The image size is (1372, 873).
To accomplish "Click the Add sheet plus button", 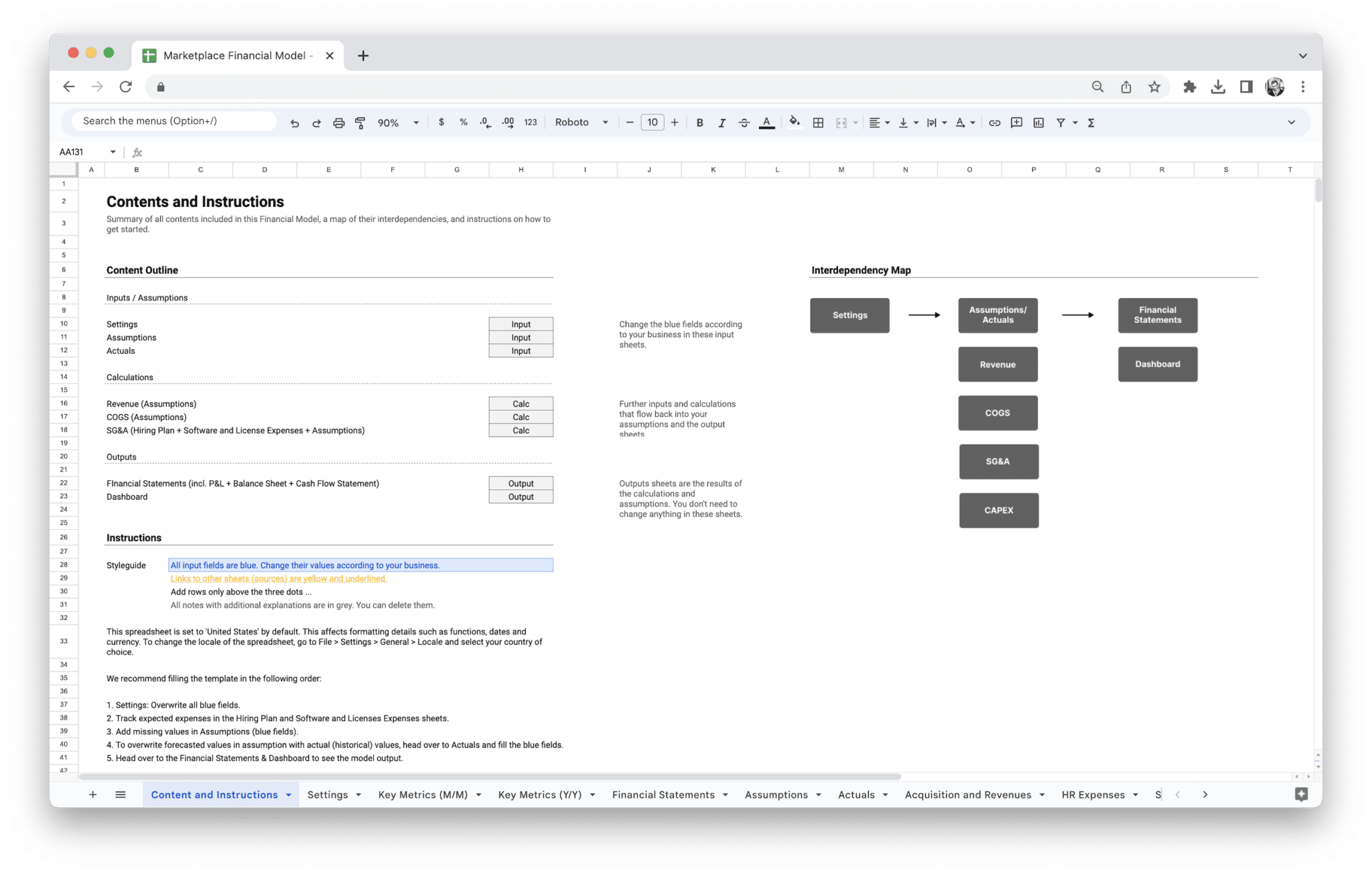I will (x=92, y=794).
